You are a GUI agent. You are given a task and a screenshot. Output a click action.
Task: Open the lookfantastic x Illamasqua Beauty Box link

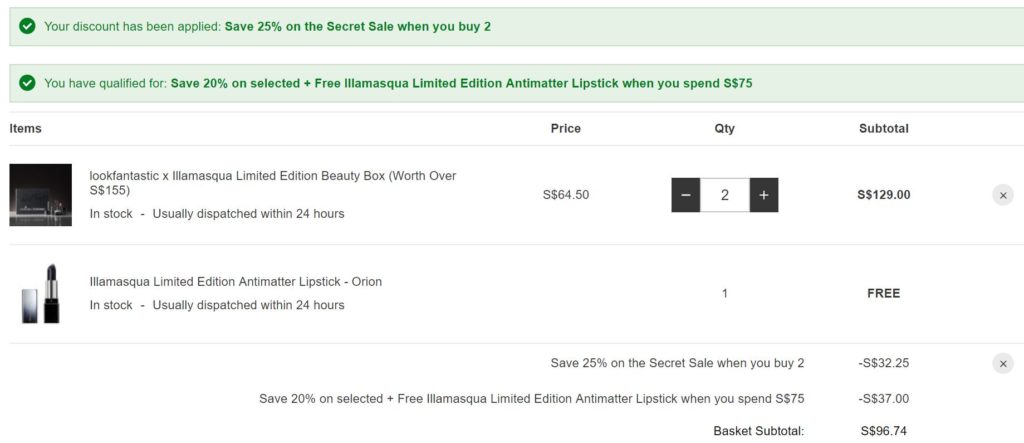272,182
